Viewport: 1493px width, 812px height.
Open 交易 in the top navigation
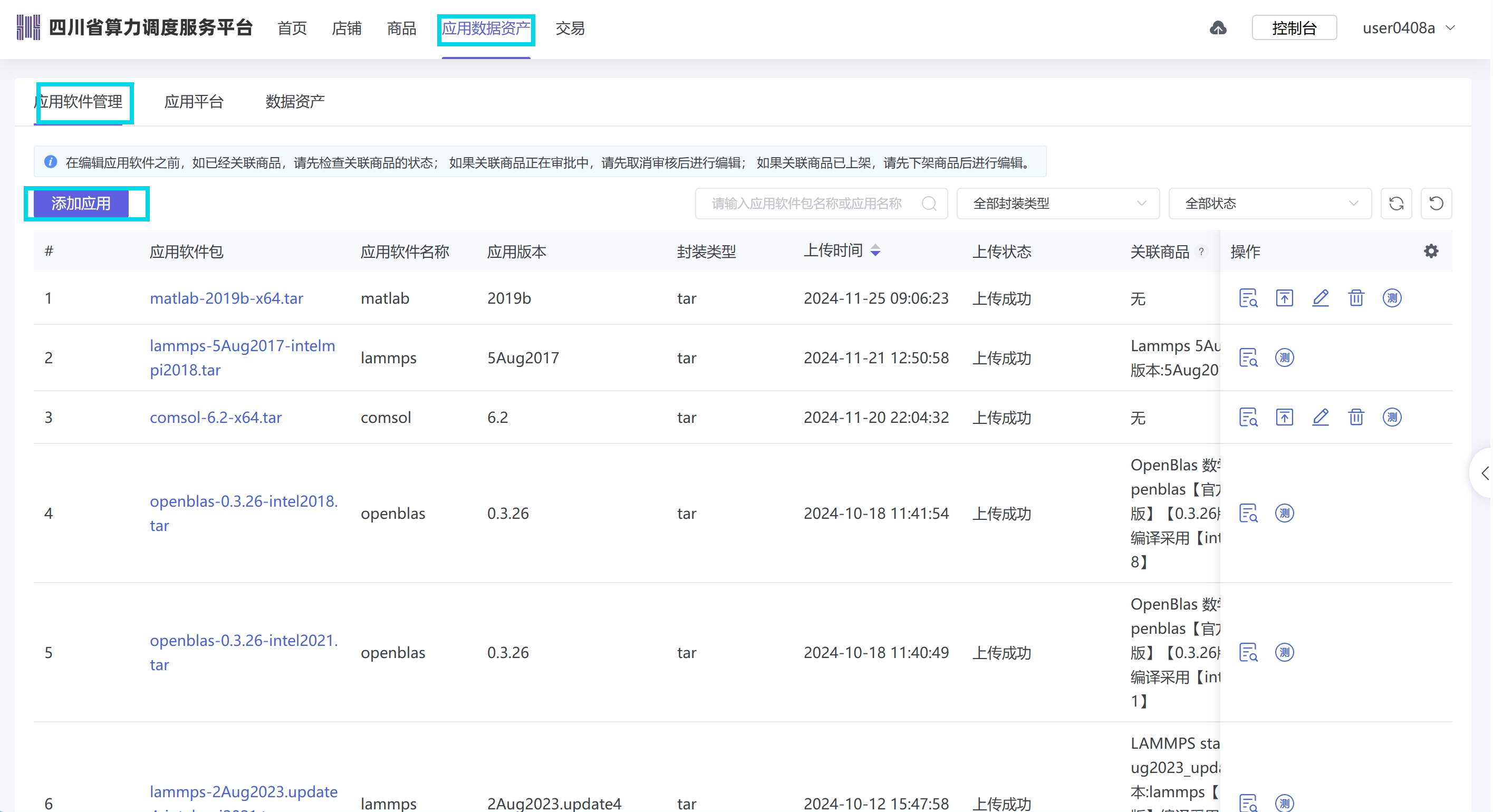pyautogui.click(x=570, y=28)
